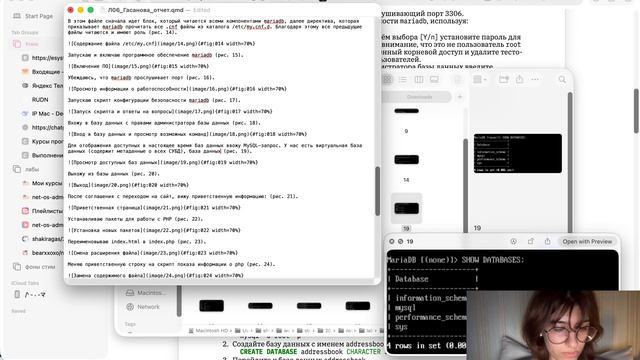The height and width of the screenshot is (360, 640).
Task: Select IP Mac tab in sidebar
Action: pos(43,113)
